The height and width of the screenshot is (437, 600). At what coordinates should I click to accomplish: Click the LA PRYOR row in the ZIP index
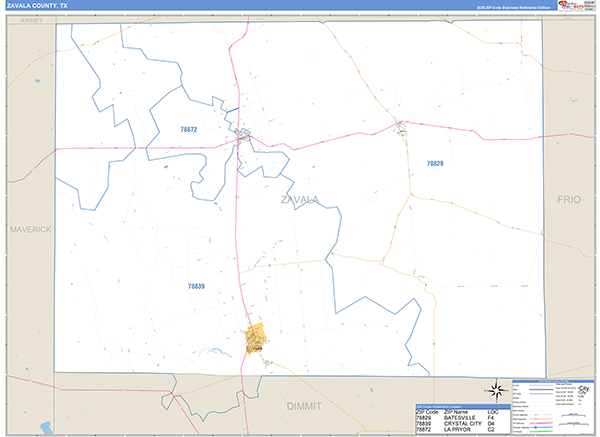pyautogui.click(x=463, y=430)
